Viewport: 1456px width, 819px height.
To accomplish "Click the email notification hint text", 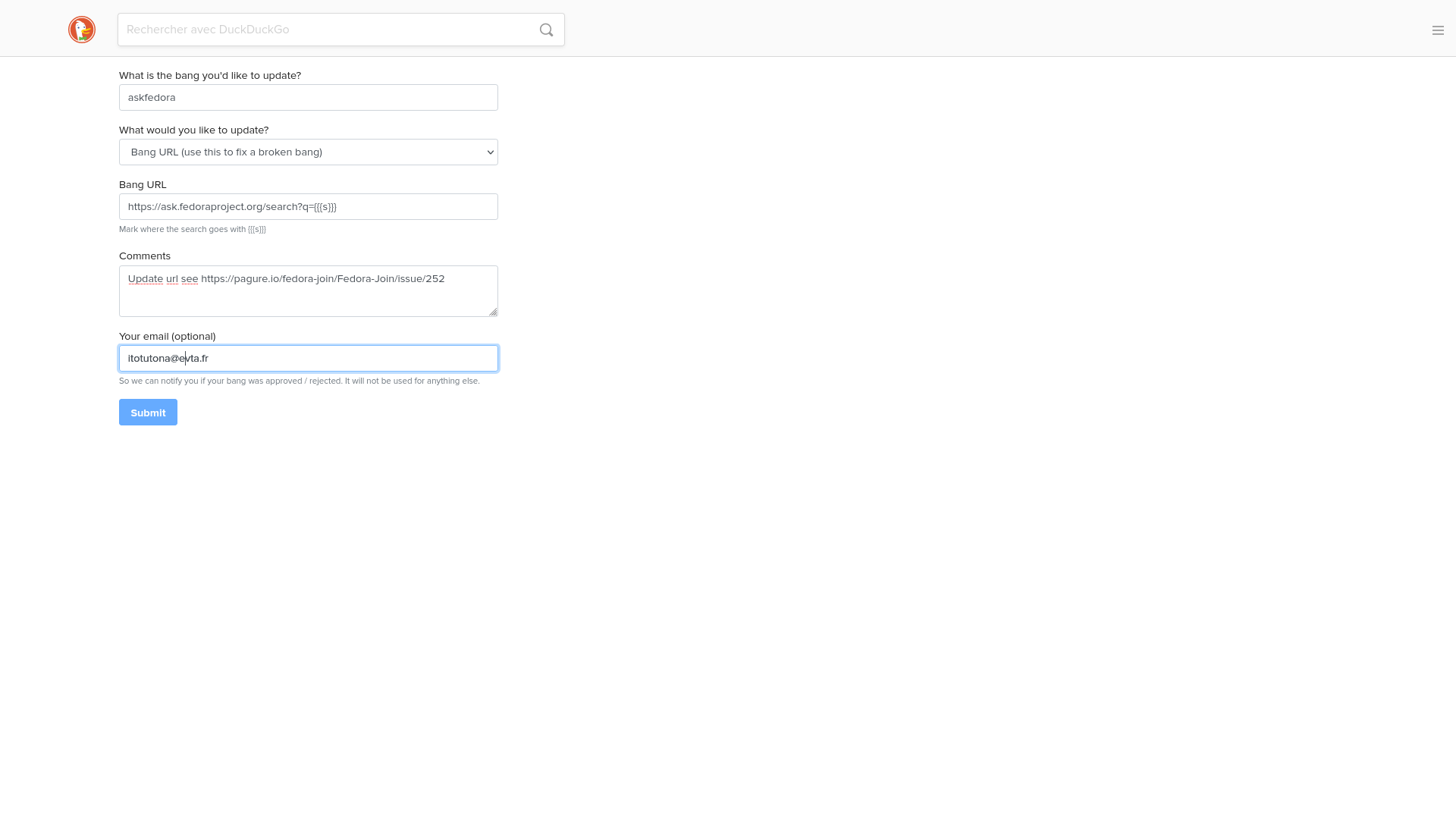I will (x=300, y=381).
